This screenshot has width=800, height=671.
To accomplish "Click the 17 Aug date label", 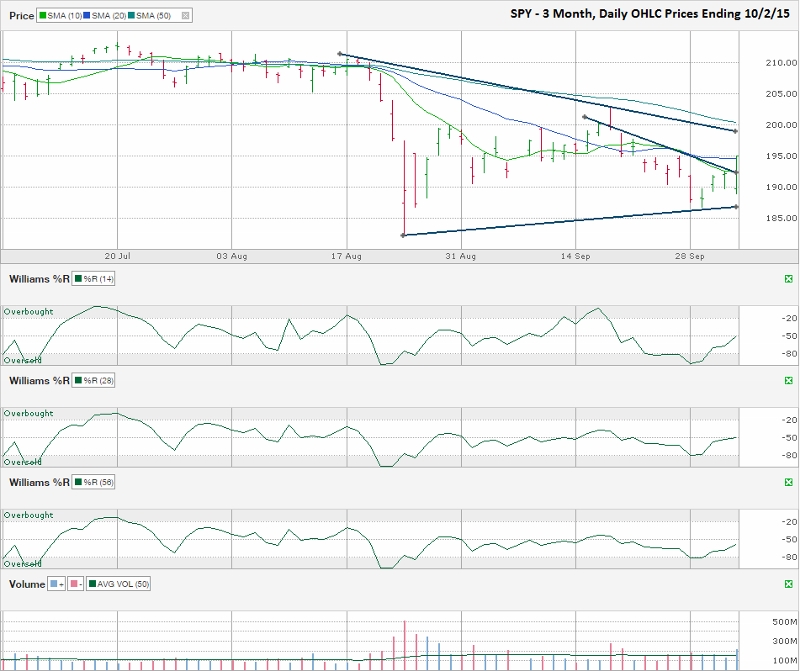I will 346,256.
